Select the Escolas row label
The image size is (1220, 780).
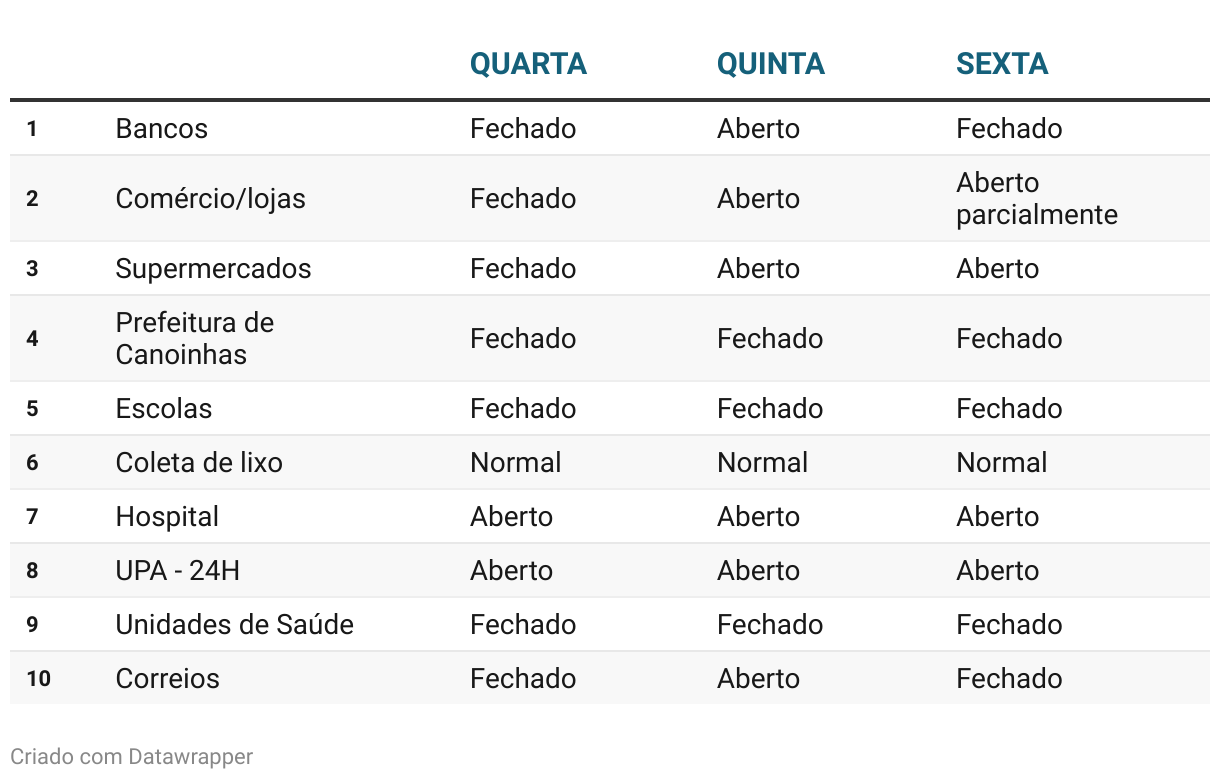pos(164,409)
